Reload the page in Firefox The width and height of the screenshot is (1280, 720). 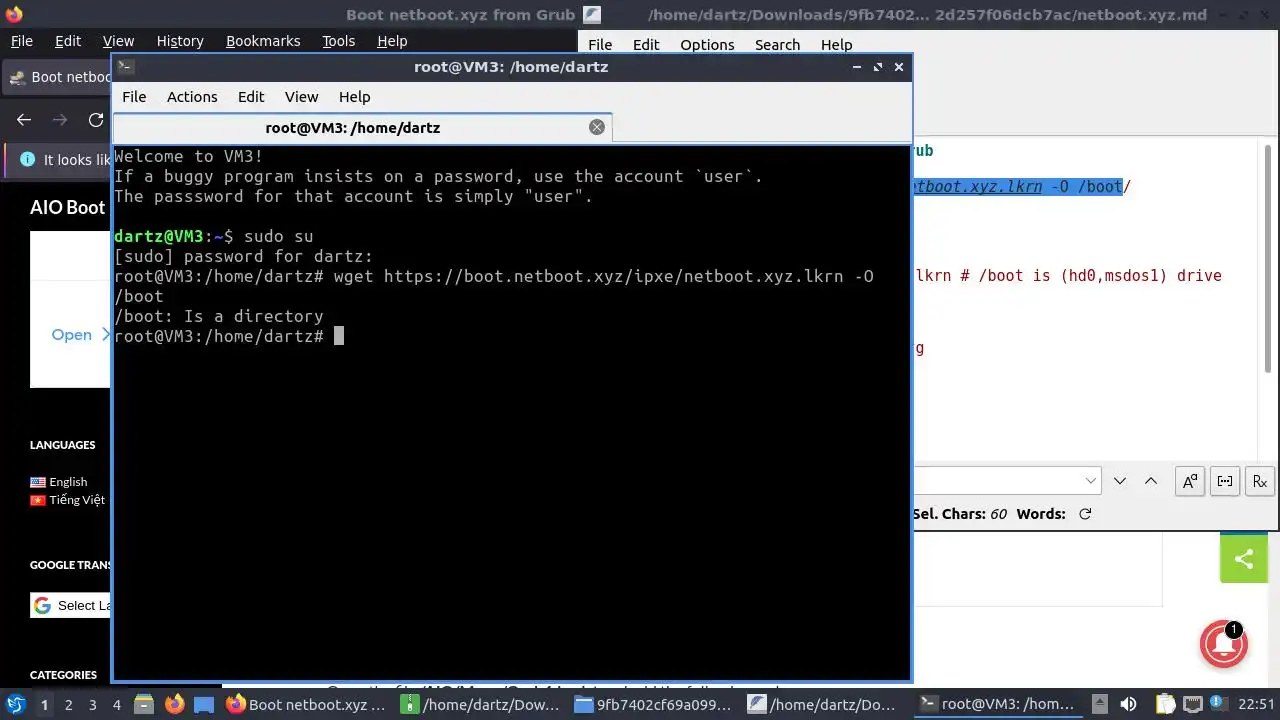[96, 120]
